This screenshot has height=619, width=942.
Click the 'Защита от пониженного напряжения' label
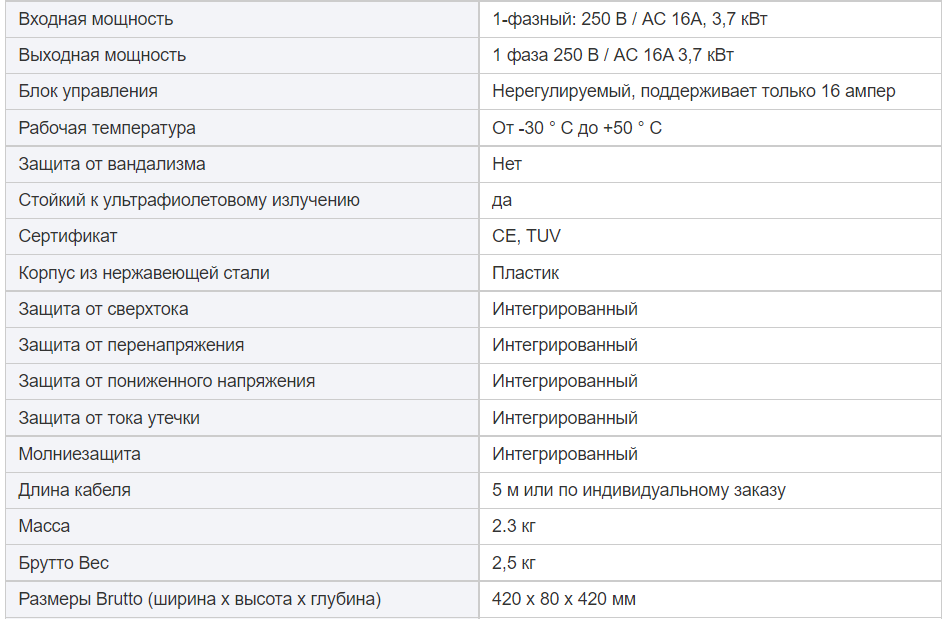(x=166, y=381)
